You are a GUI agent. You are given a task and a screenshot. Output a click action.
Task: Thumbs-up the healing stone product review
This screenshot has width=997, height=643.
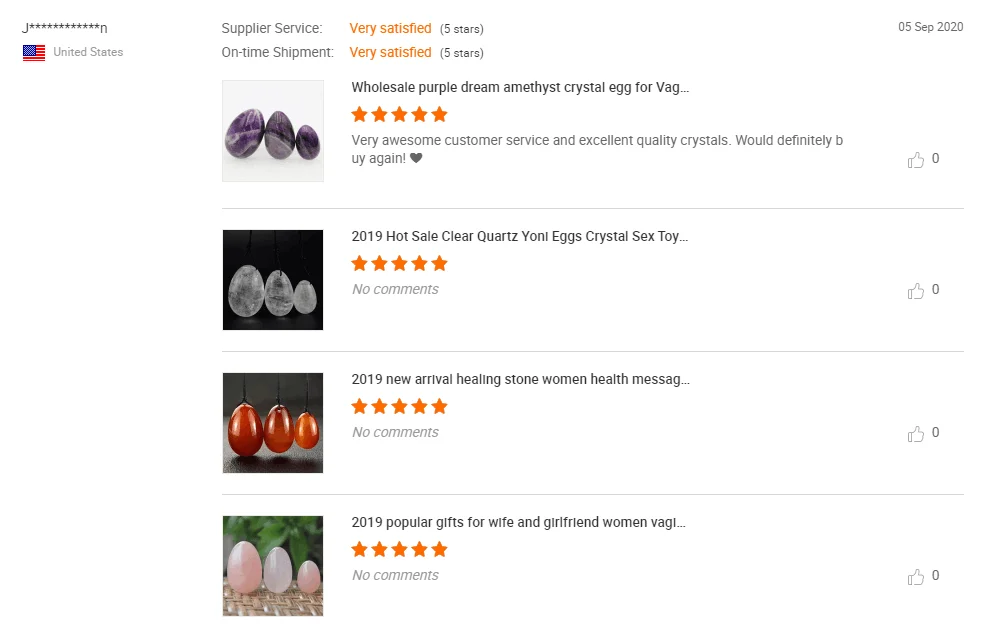point(916,434)
